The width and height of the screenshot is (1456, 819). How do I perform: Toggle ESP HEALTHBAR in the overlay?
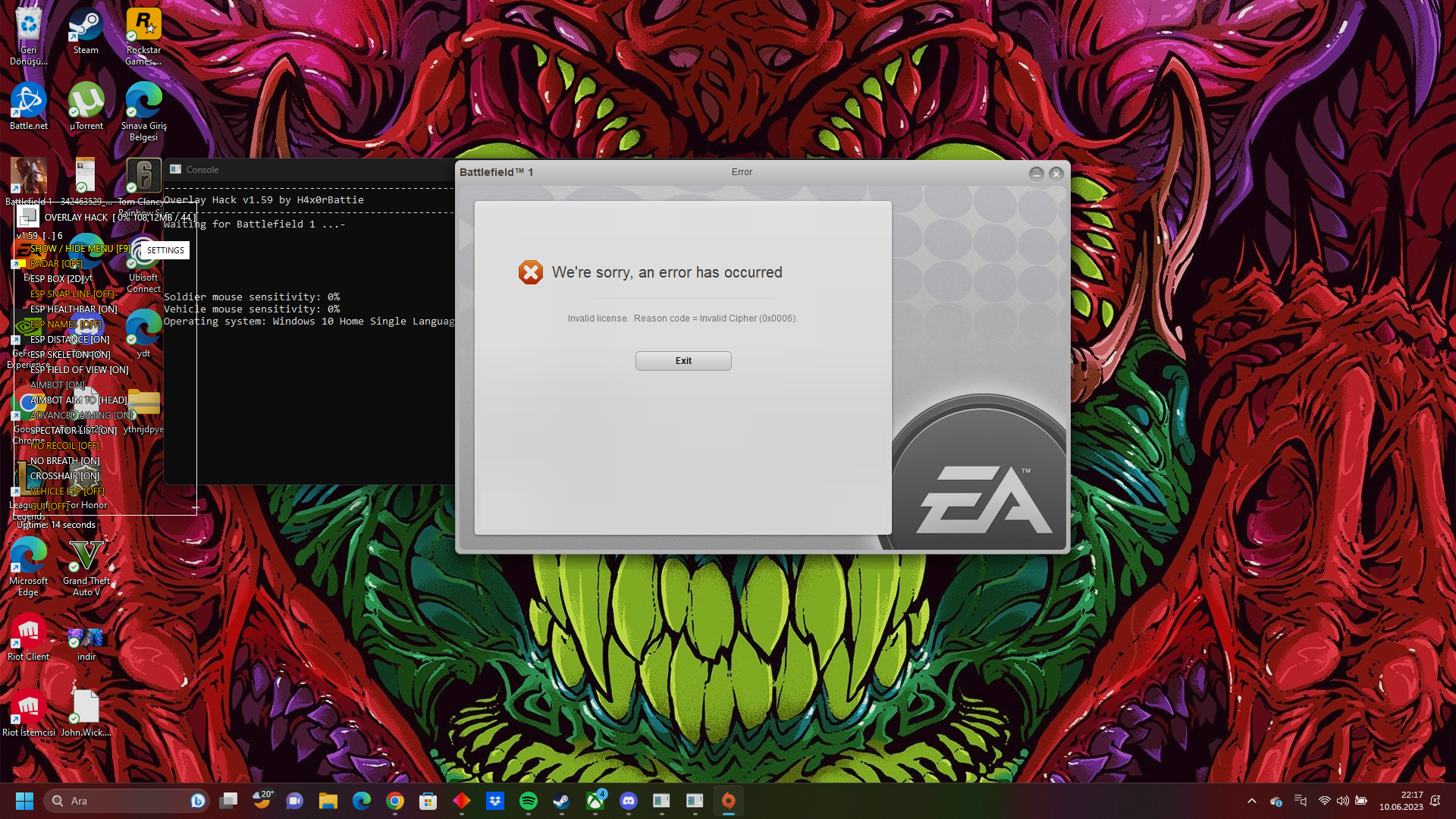(74, 309)
